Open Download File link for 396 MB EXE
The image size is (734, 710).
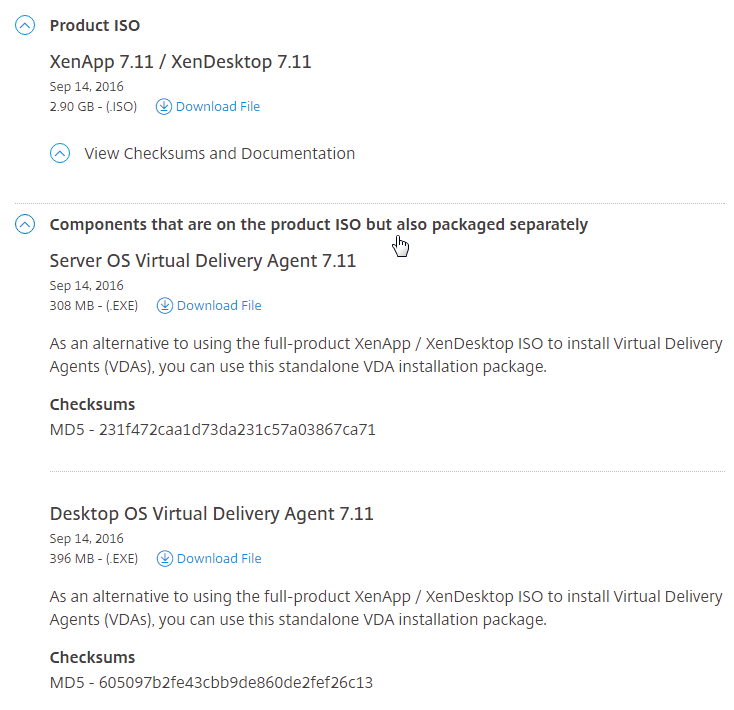click(x=219, y=558)
